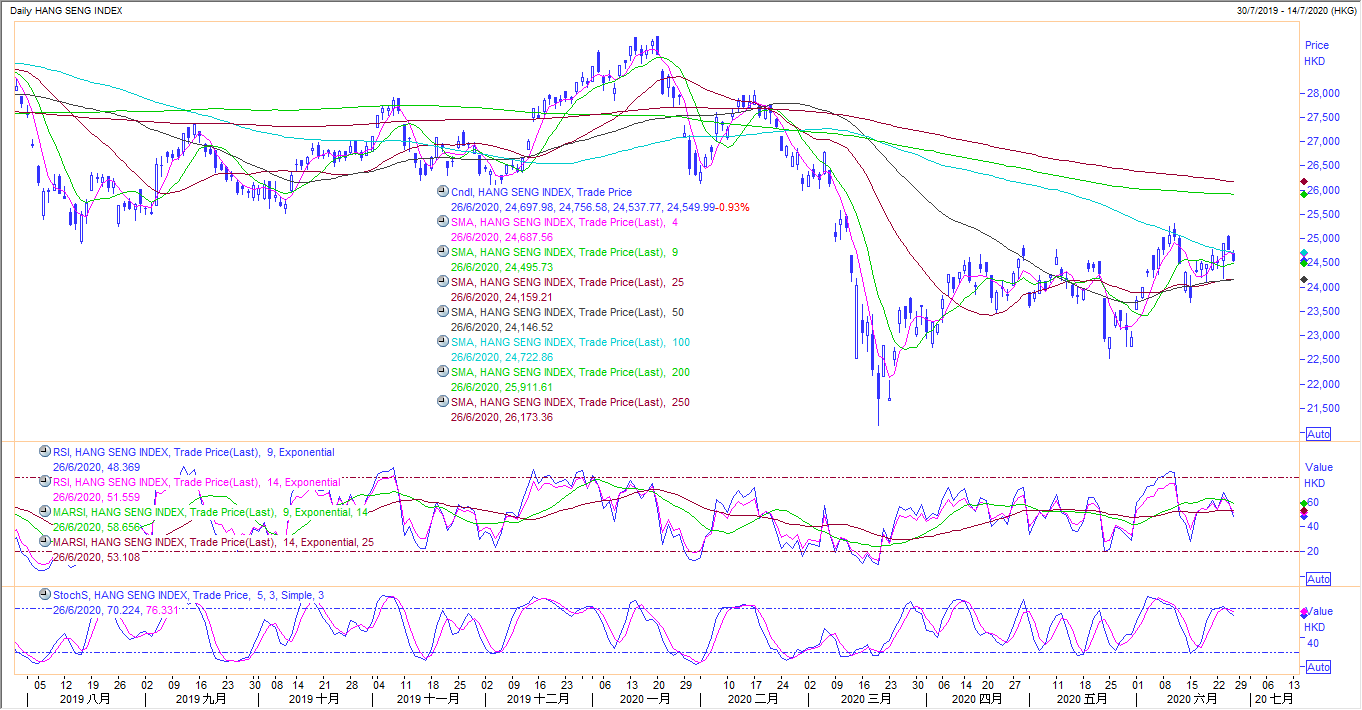
Task: Click the SMA 100 value '24,722.86'
Action: pos(530,357)
